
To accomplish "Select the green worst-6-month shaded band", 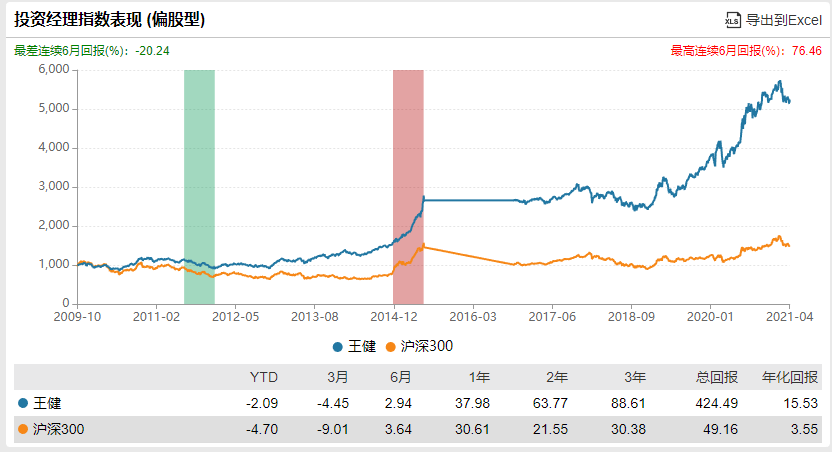I will 200,187.
